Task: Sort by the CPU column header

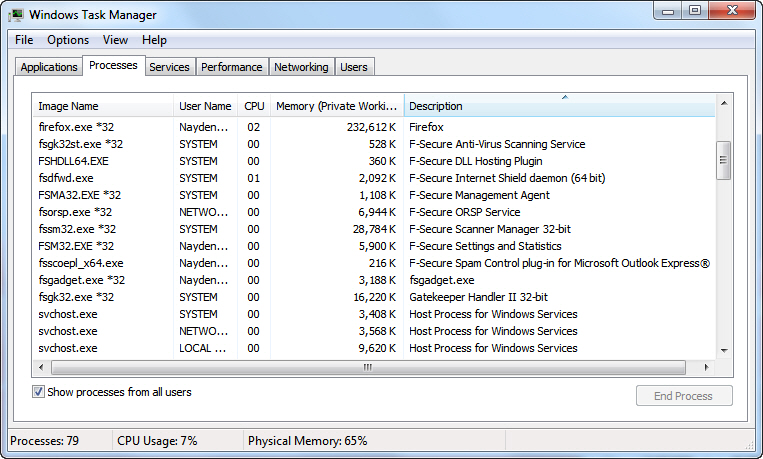Action: [254, 106]
